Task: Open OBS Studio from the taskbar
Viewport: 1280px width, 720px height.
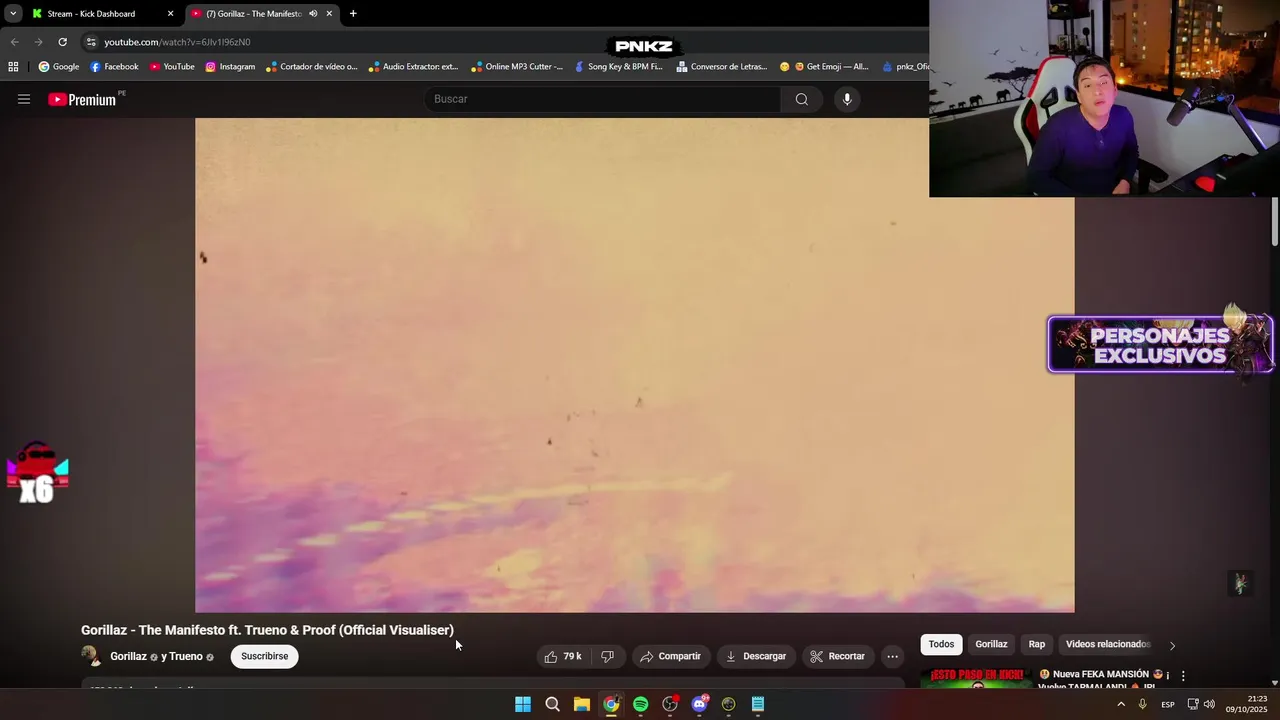Action: pos(670,704)
